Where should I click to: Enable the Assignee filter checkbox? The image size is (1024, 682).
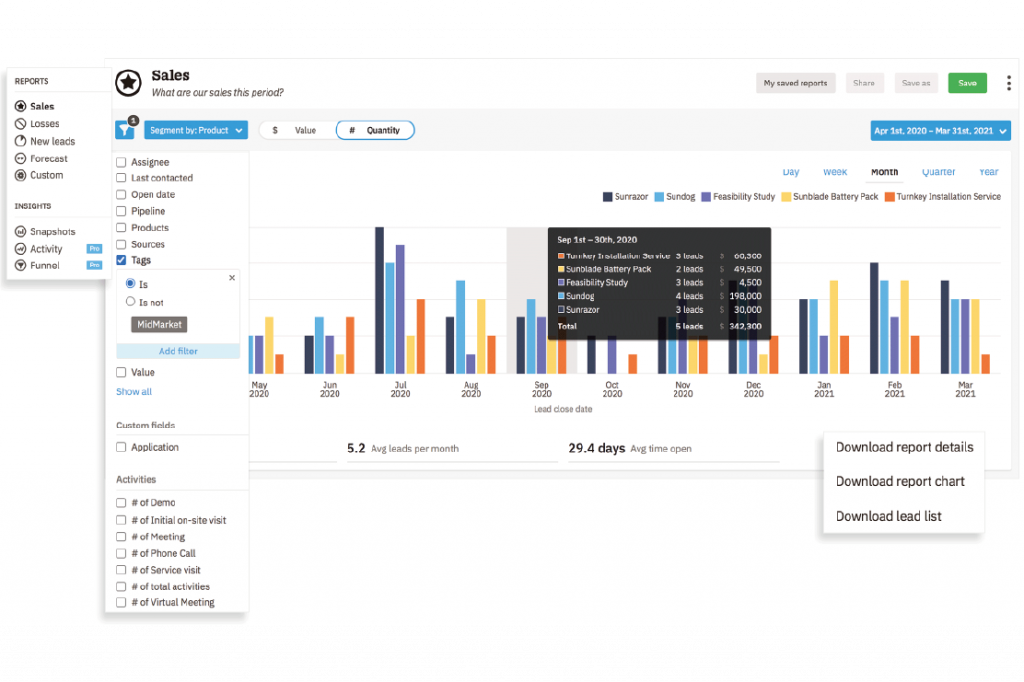click(121, 162)
